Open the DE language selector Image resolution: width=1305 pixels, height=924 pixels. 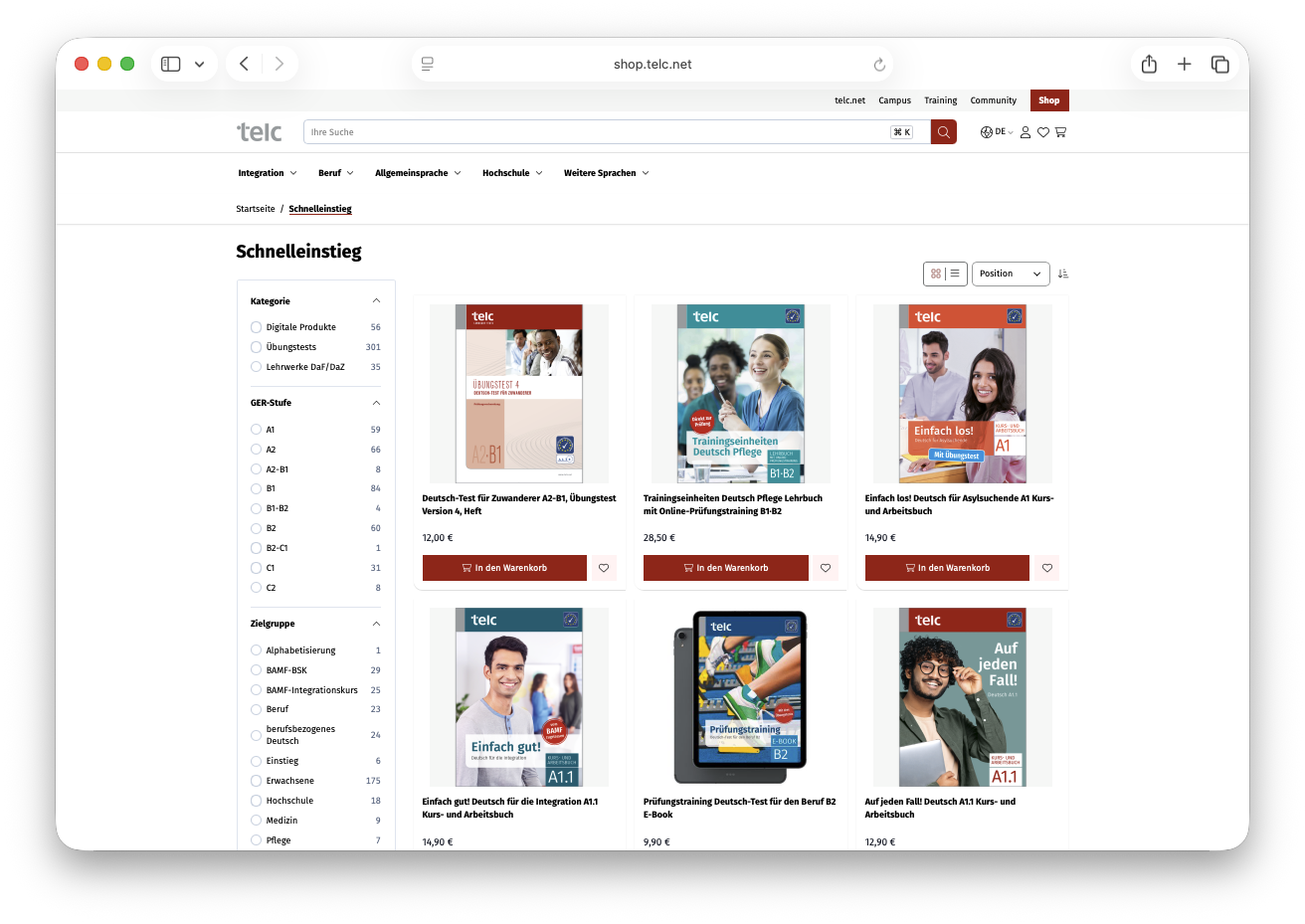point(997,132)
